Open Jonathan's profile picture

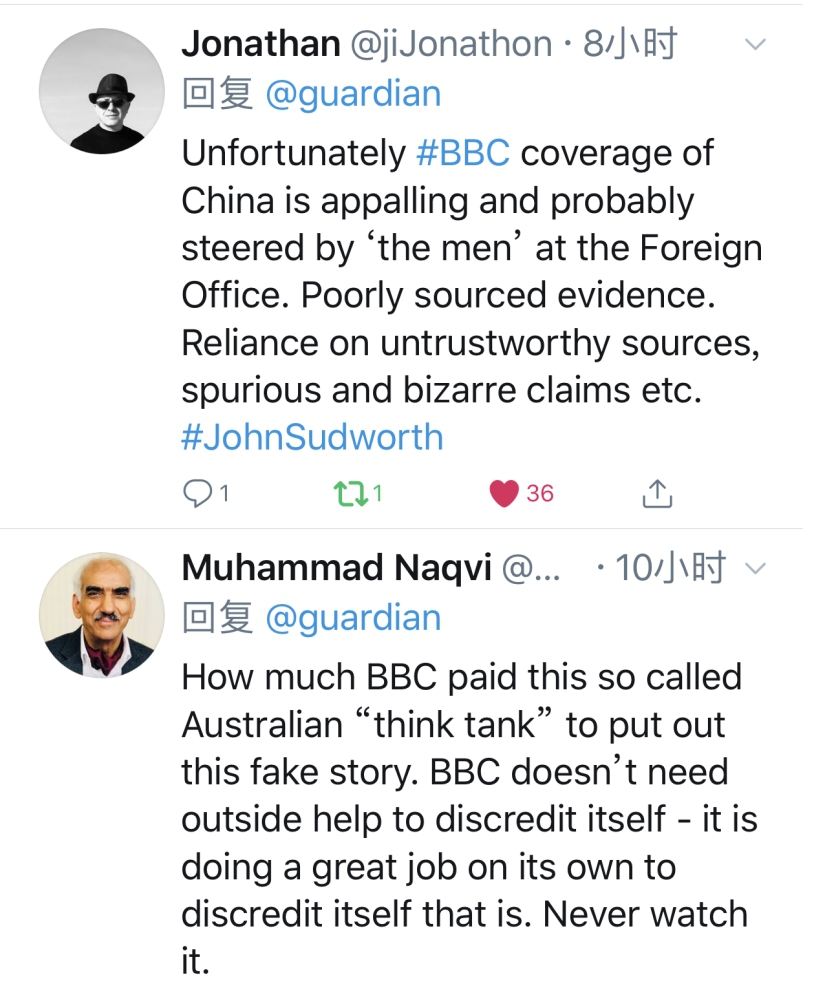point(102,91)
